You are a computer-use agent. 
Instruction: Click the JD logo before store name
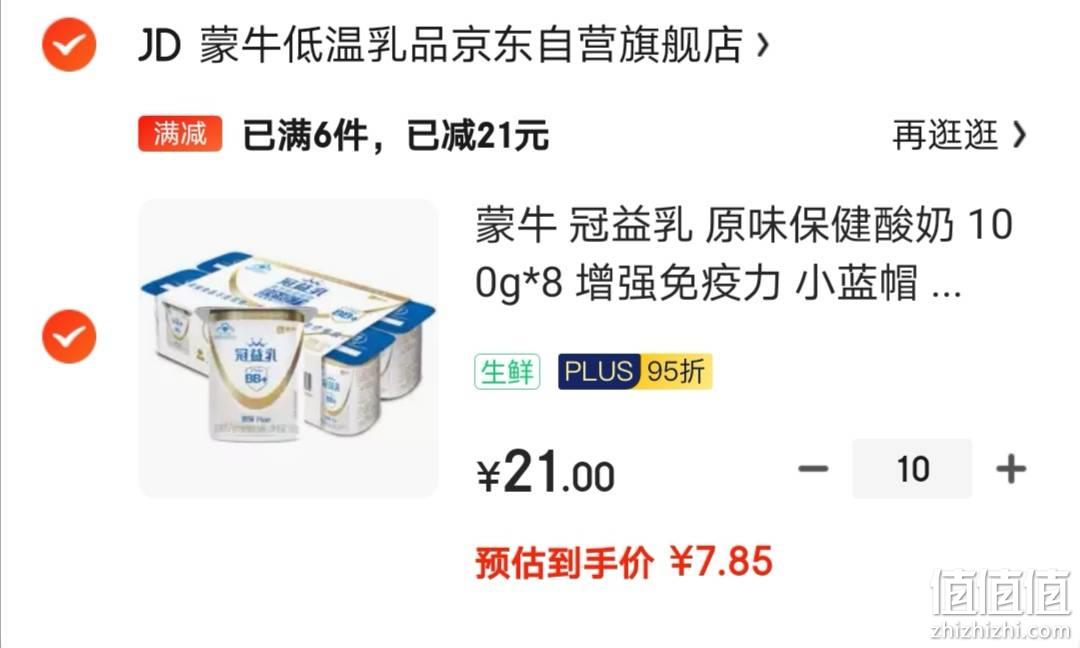pyautogui.click(x=159, y=45)
